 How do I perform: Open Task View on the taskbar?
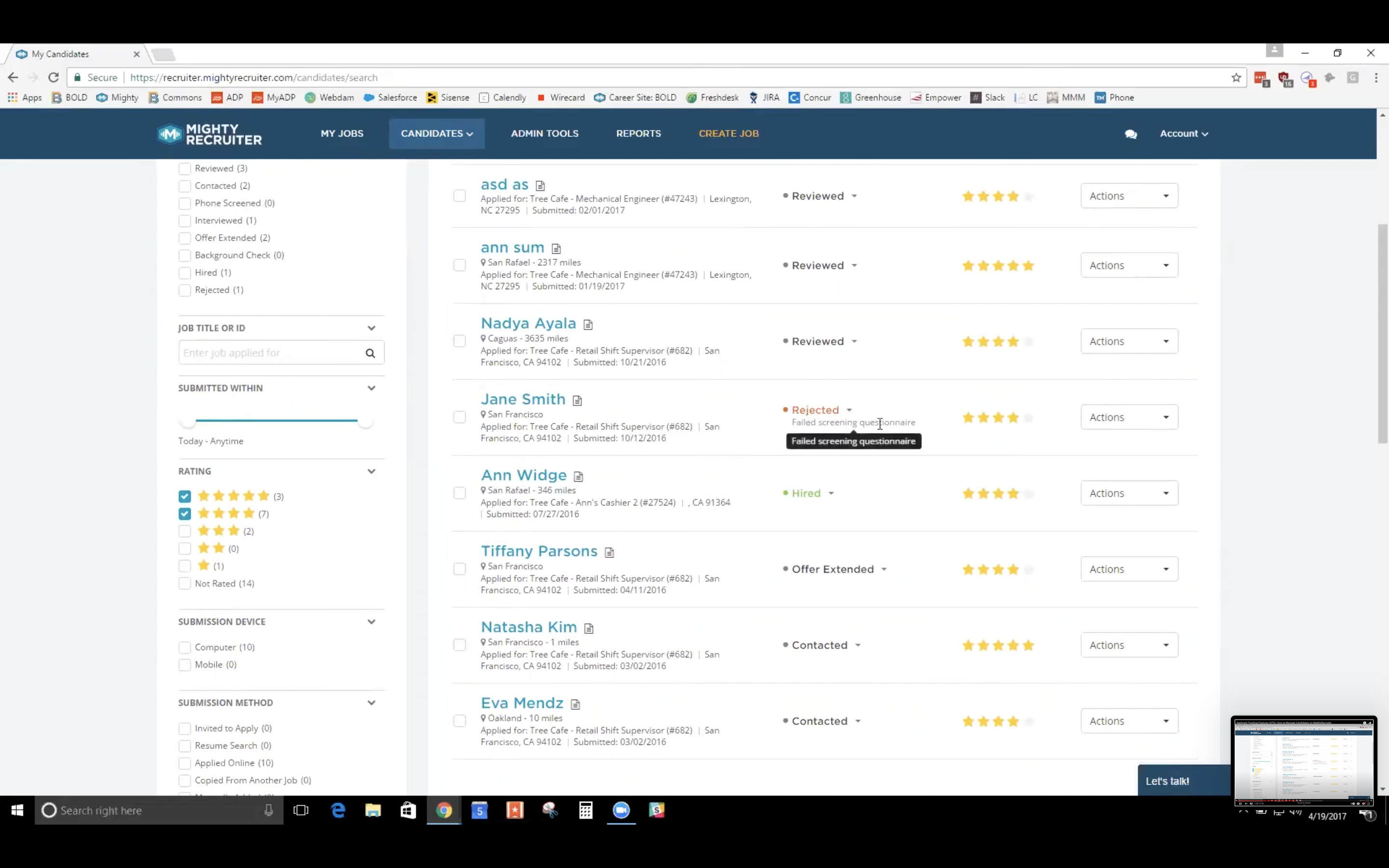click(x=301, y=810)
